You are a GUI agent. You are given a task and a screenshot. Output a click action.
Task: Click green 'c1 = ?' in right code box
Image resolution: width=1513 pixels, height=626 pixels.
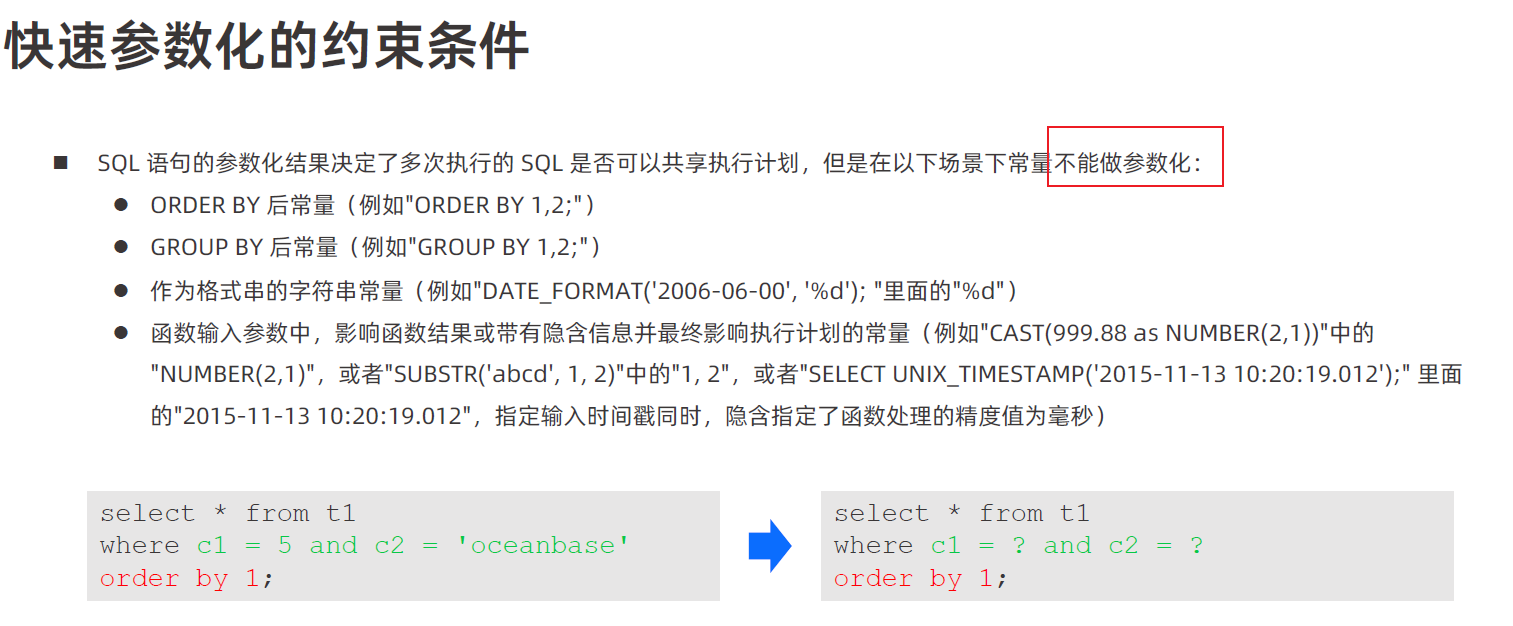click(979, 546)
